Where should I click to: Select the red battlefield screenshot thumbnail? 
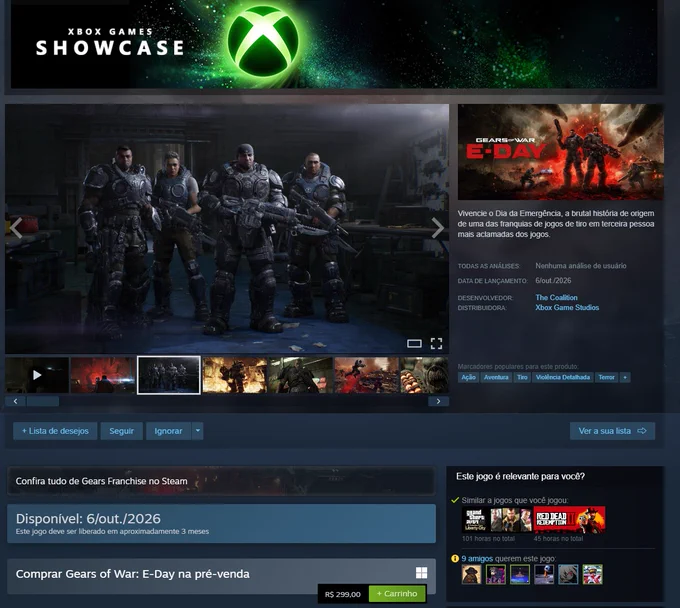[366, 375]
